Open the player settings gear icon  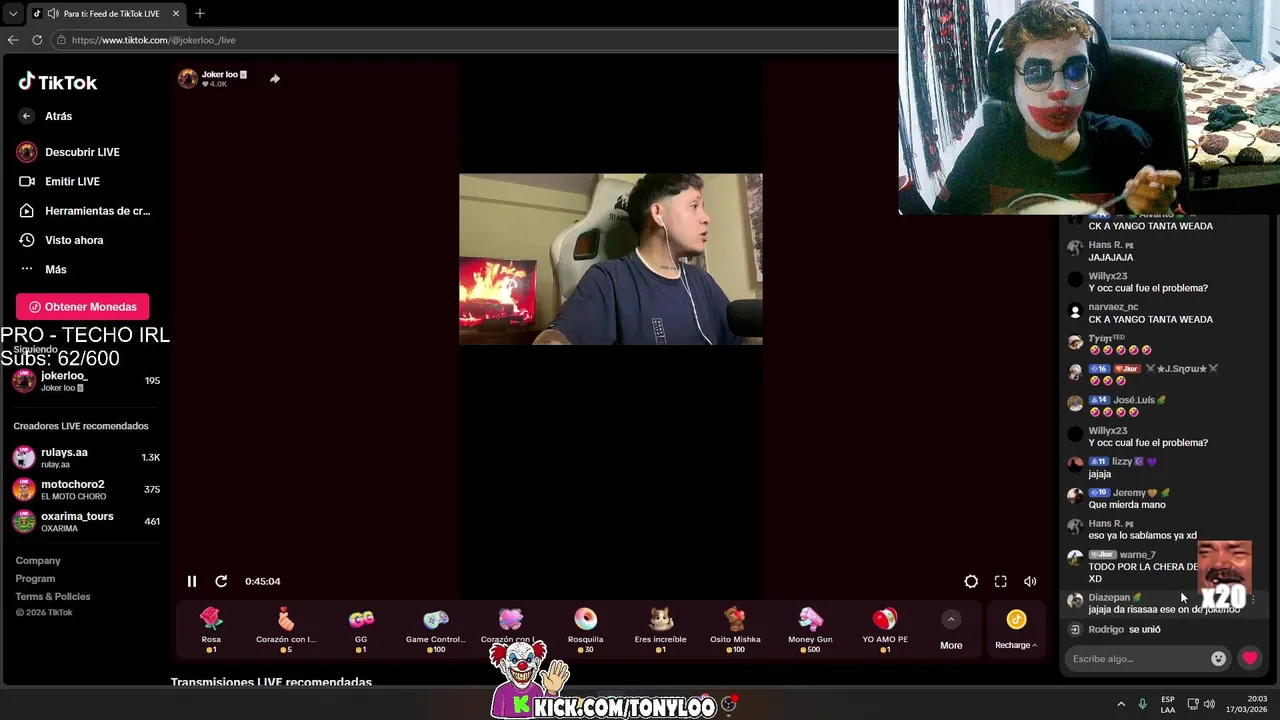tap(971, 581)
